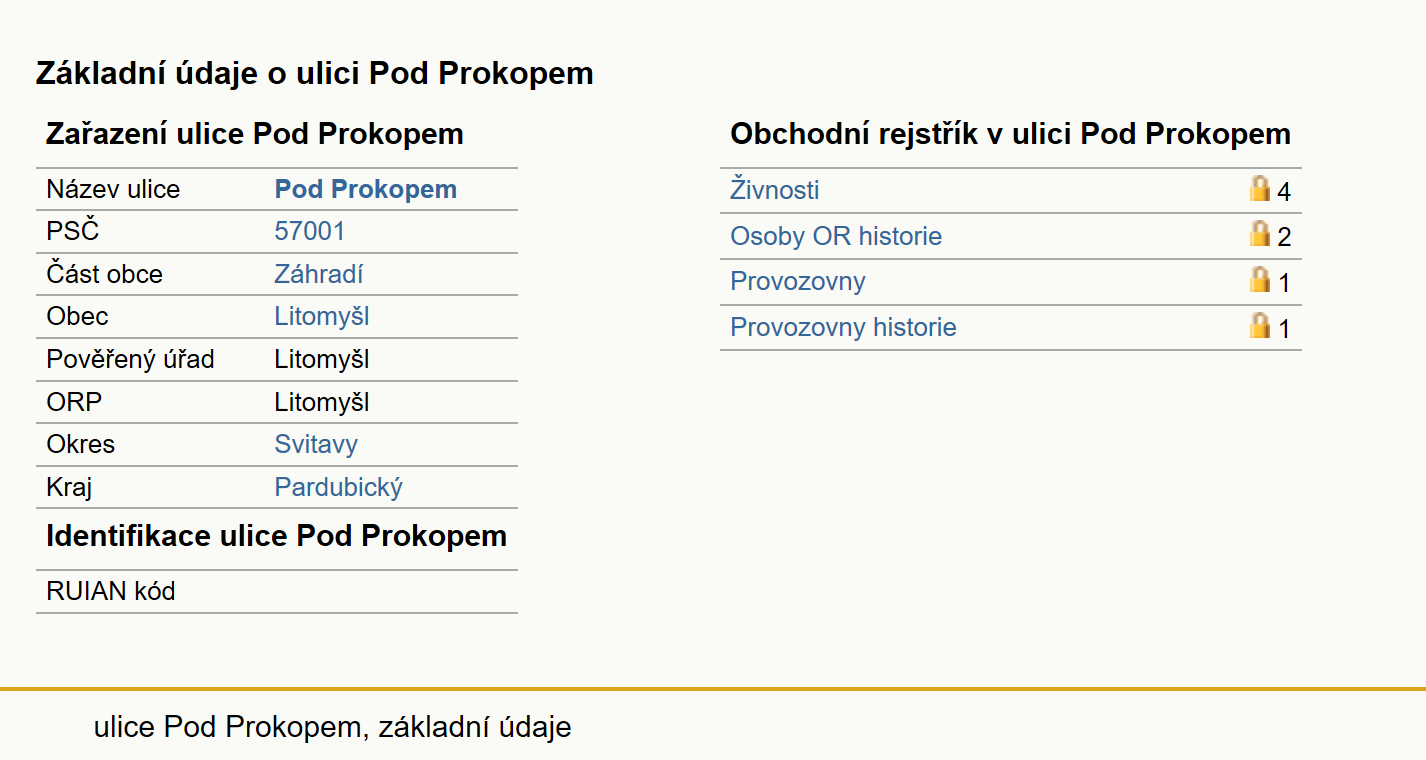The image size is (1426, 760).
Task: Open the Provozovny historie link
Action: coord(843,327)
